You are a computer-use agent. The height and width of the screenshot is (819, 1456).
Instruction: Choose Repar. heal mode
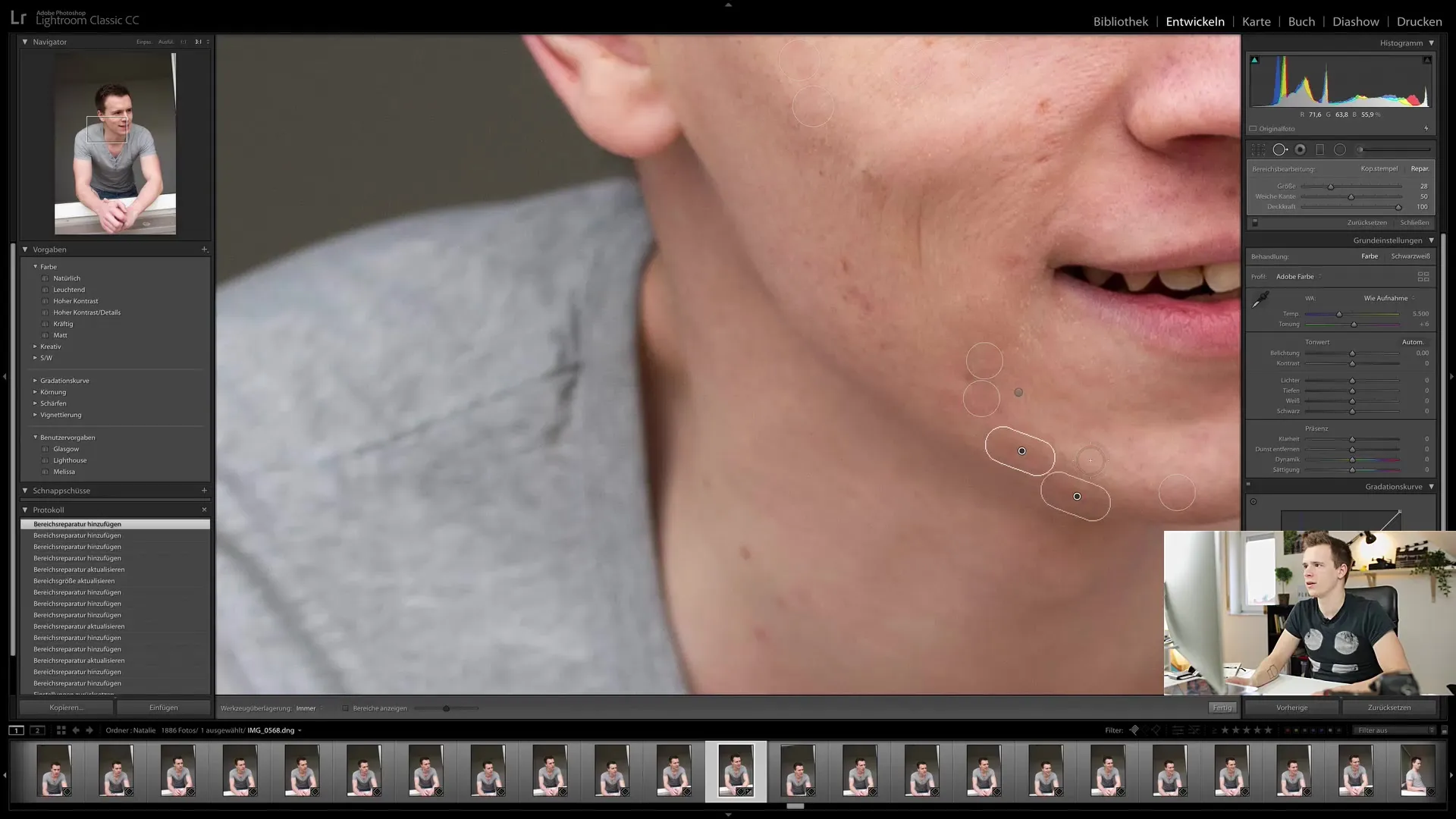tap(1420, 168)
